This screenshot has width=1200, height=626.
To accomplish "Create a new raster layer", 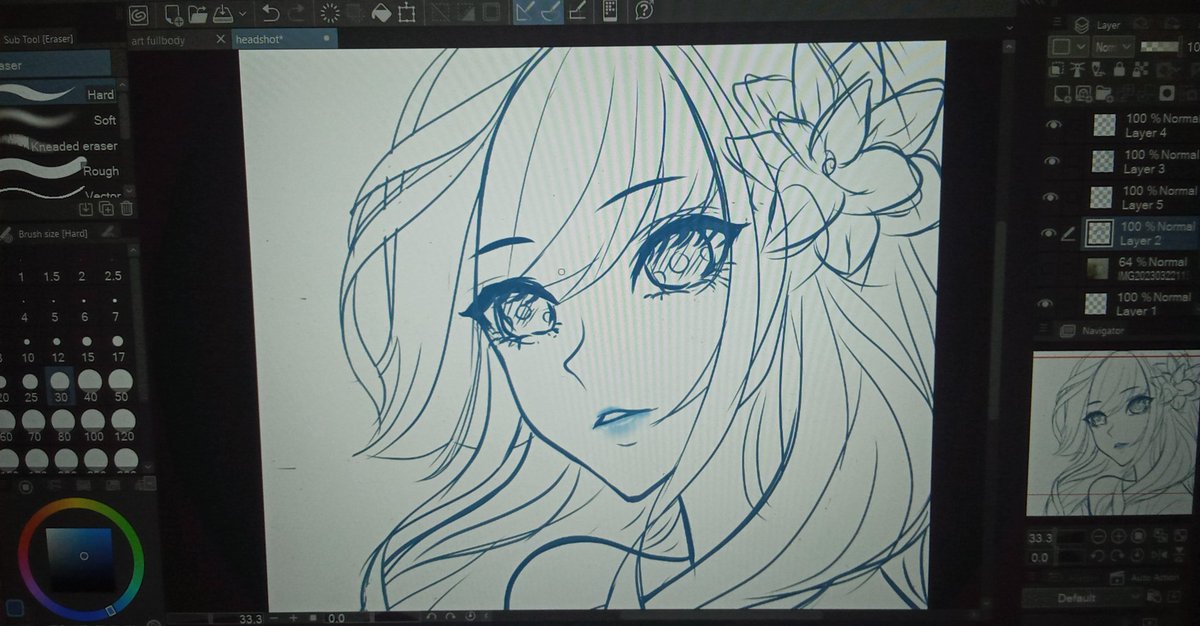I will pos(1063,94).
